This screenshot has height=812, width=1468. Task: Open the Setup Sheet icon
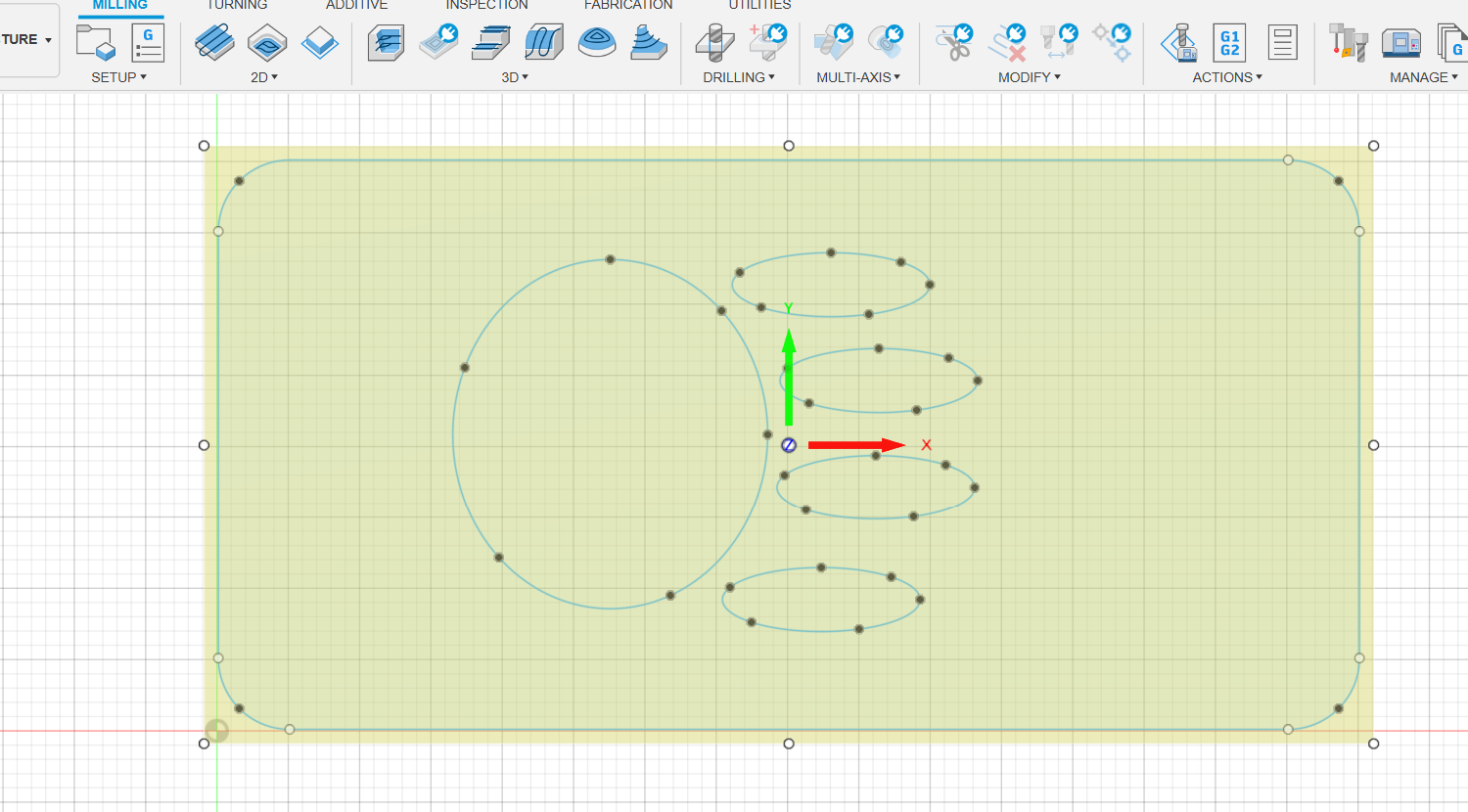1282,43
